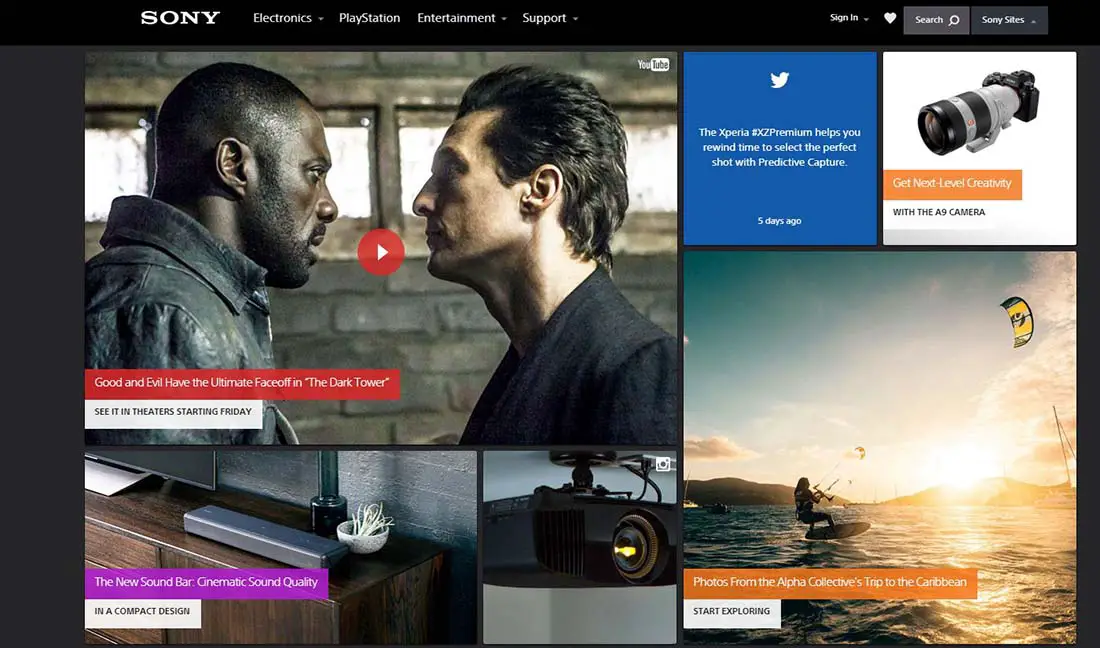Screen dimensions: 1100x648
Task: Open The New Sound Bar headline
Action: tap(206, 582)
